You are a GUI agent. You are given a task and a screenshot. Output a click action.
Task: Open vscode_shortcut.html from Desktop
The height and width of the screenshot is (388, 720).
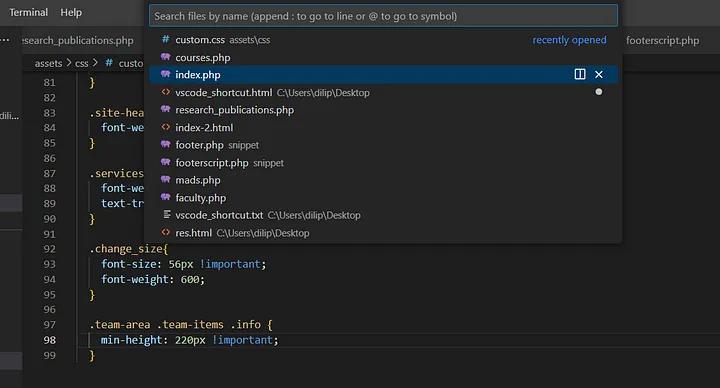click(x=383, y=92)
